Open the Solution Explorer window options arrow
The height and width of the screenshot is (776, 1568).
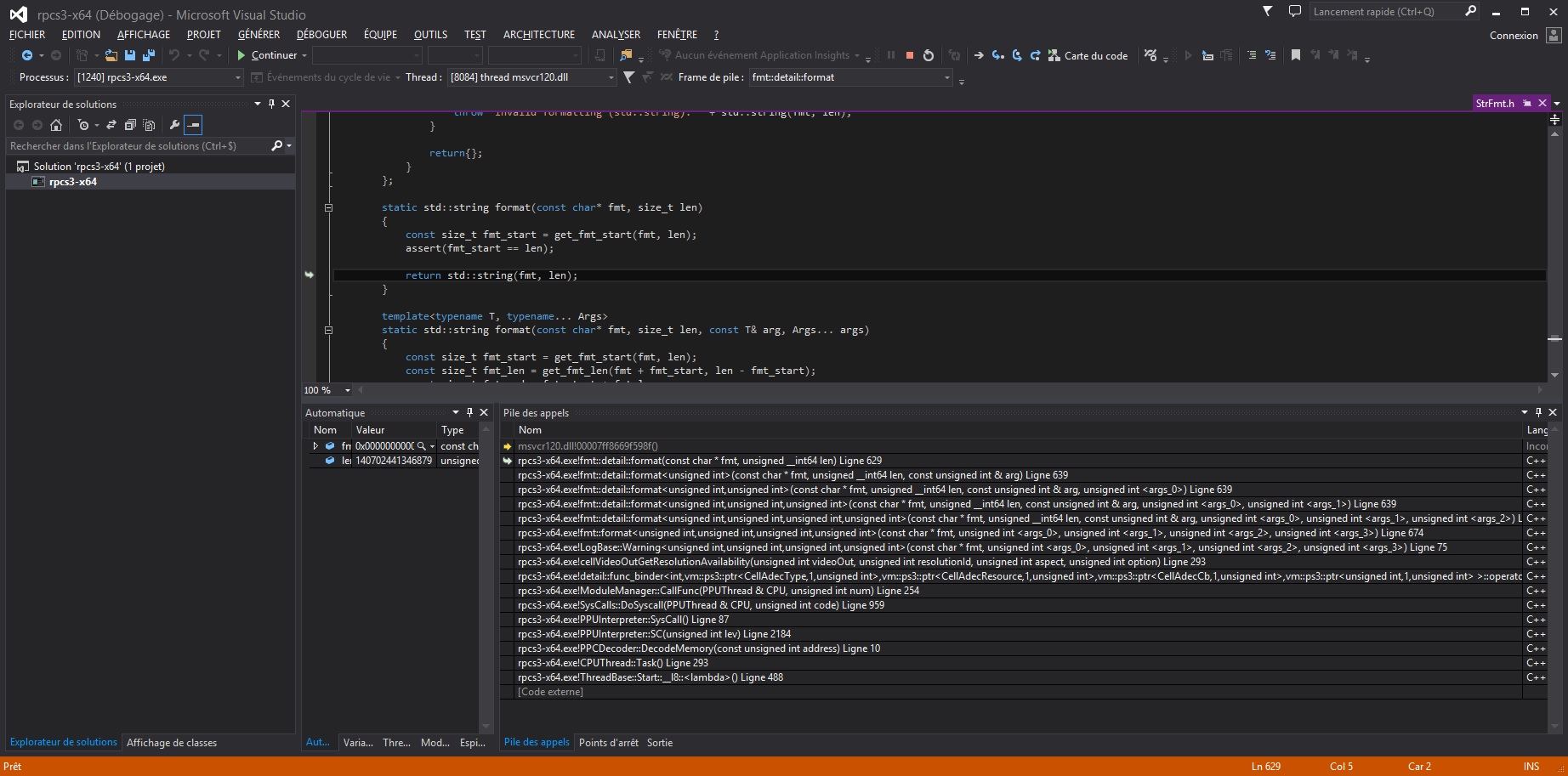point(258,104)
